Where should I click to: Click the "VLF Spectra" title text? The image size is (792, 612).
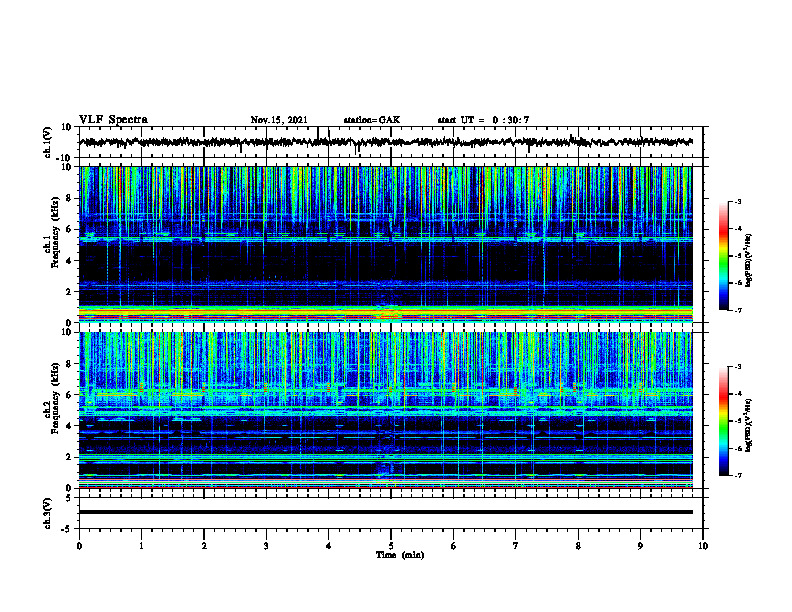(x=113, y=119)
